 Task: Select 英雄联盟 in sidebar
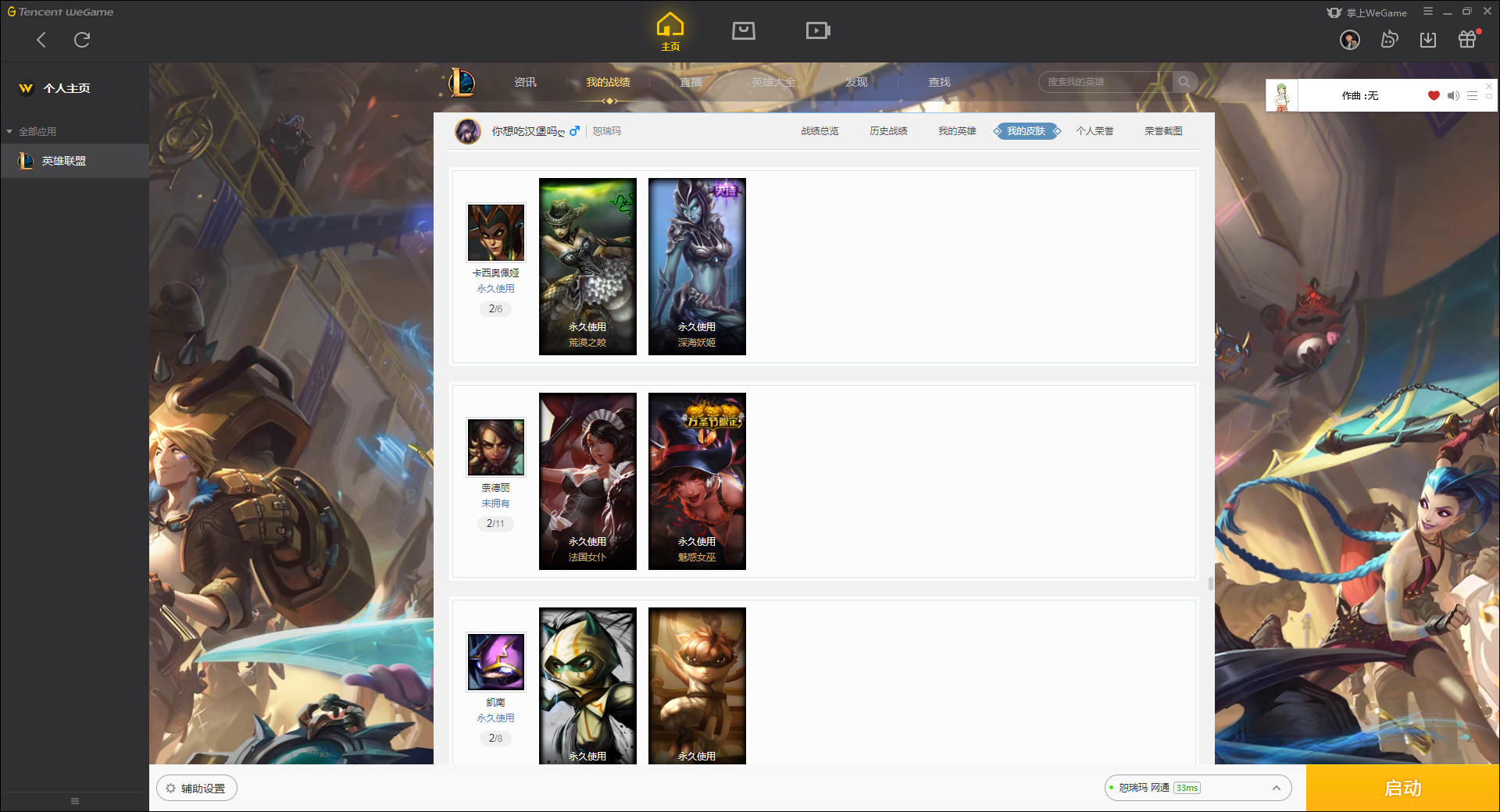pos(74,161)
